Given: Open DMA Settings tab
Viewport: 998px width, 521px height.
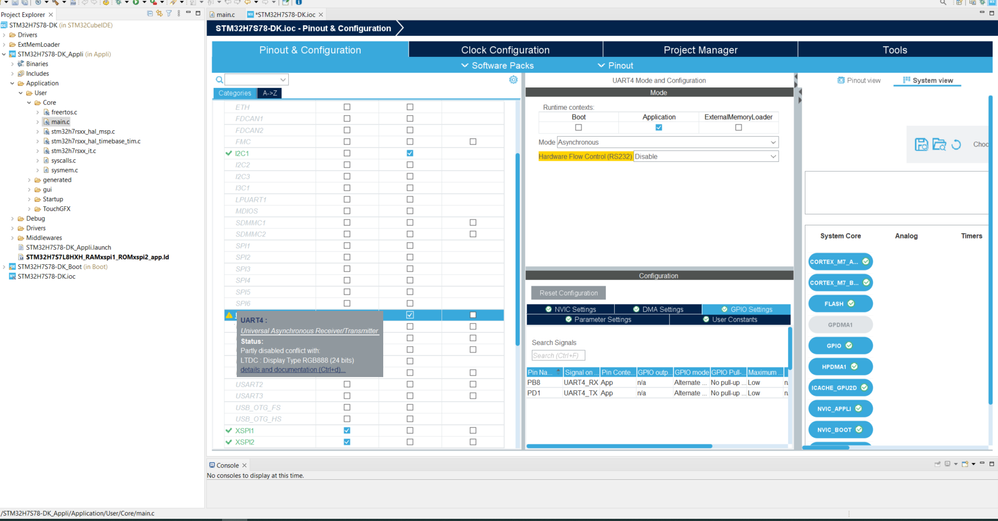Looking at the screenshot, I should [x=658, y=309].
